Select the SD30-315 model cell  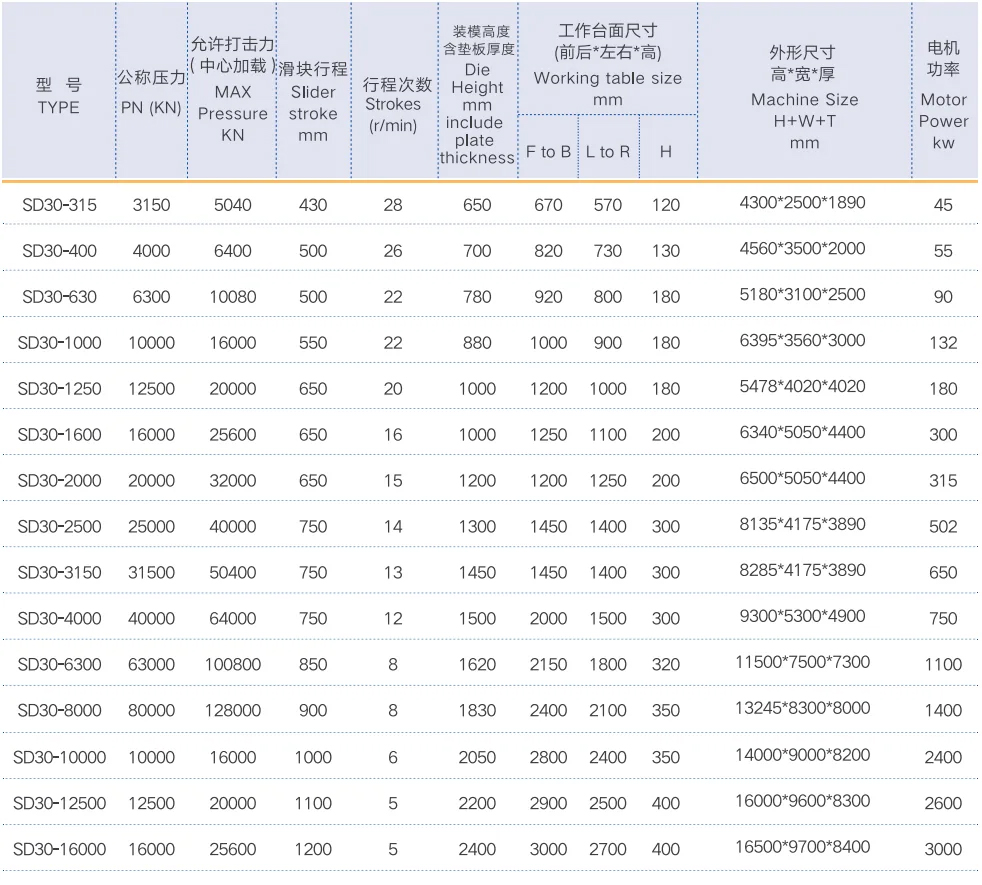click(x=59, y=205)
